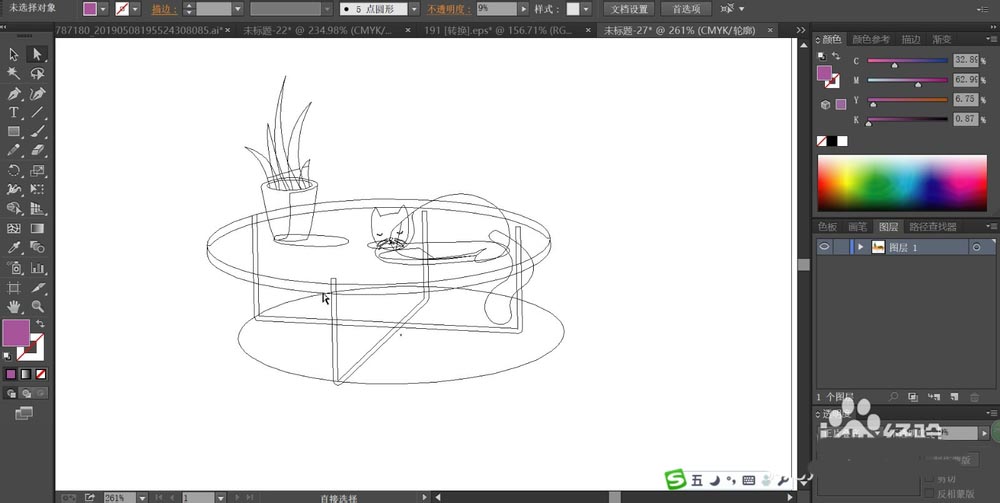Swap fill and stroke in toolbox
This screenshot has height=503, width=1000.
coord(40,324)
